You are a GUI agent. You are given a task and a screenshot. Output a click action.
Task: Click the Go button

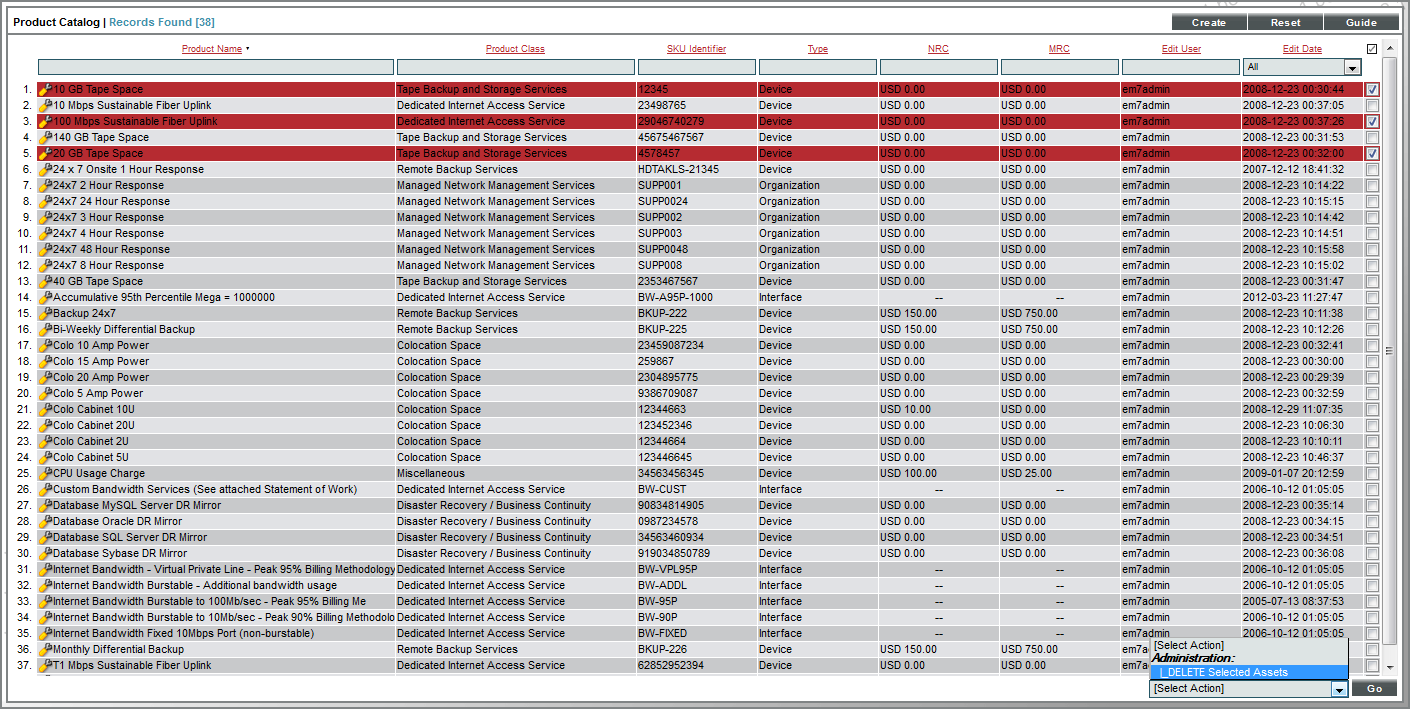1374,689
